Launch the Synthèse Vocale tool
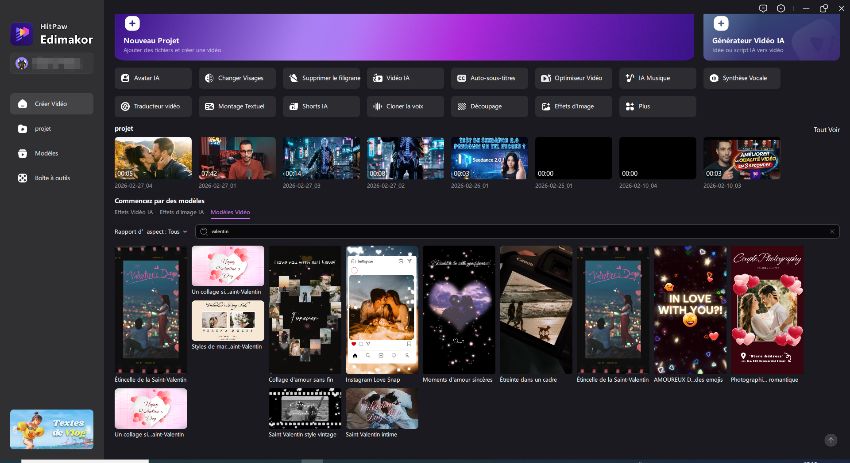The width and height of the screenshot is (850, 463). click(x=741, y=78)
